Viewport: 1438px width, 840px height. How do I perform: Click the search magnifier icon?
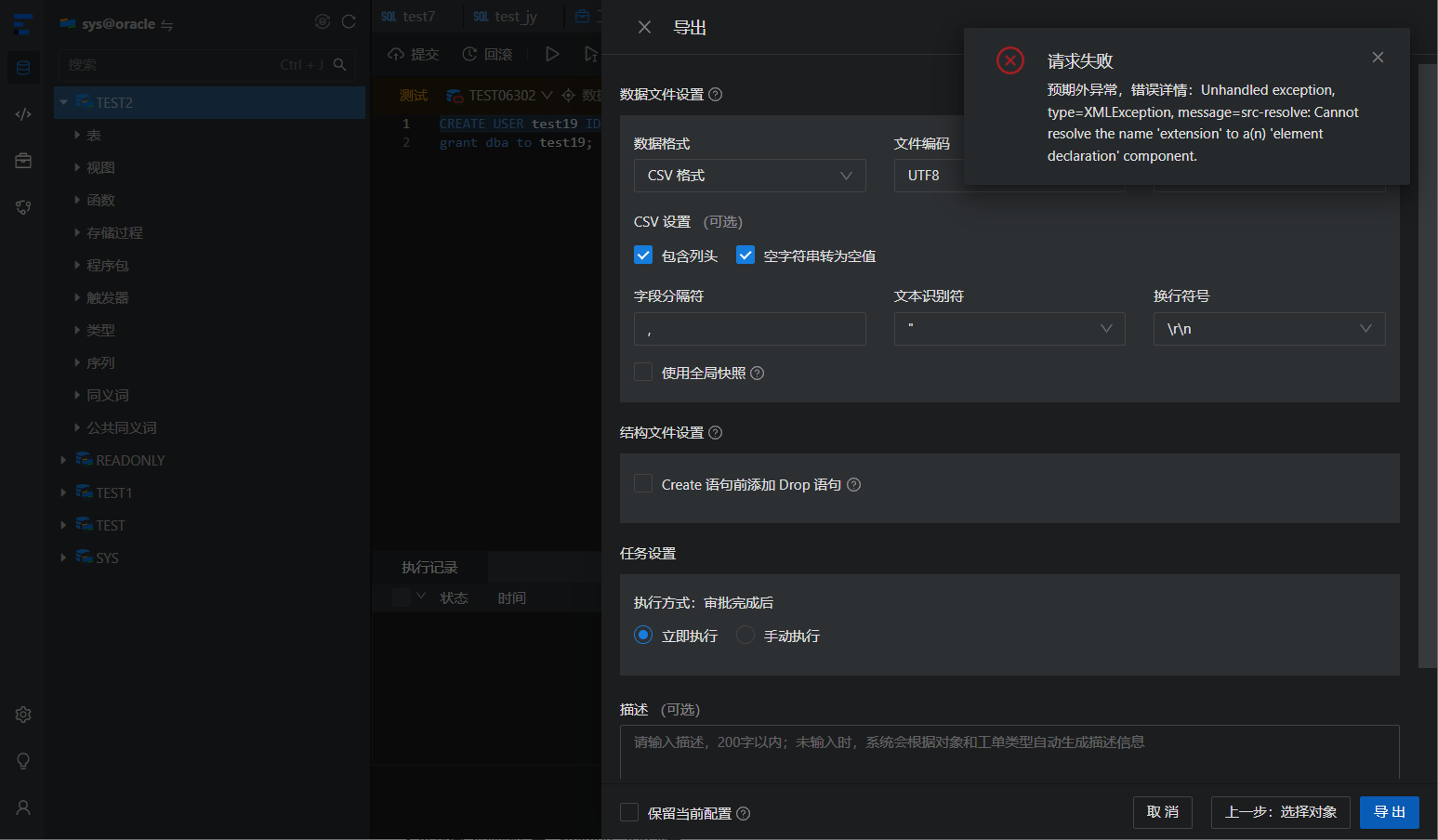click(x=340, y=65)
